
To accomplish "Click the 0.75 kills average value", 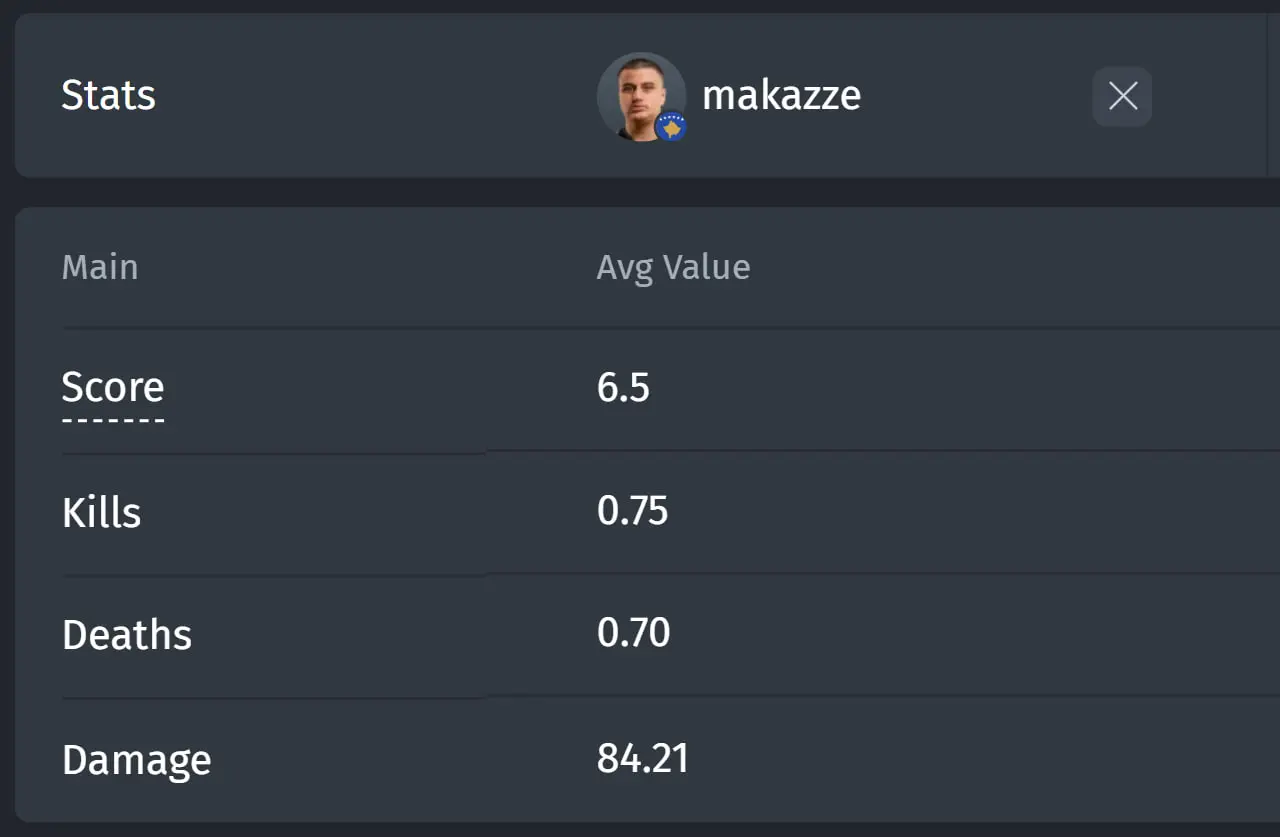I will tap(632, 511).
